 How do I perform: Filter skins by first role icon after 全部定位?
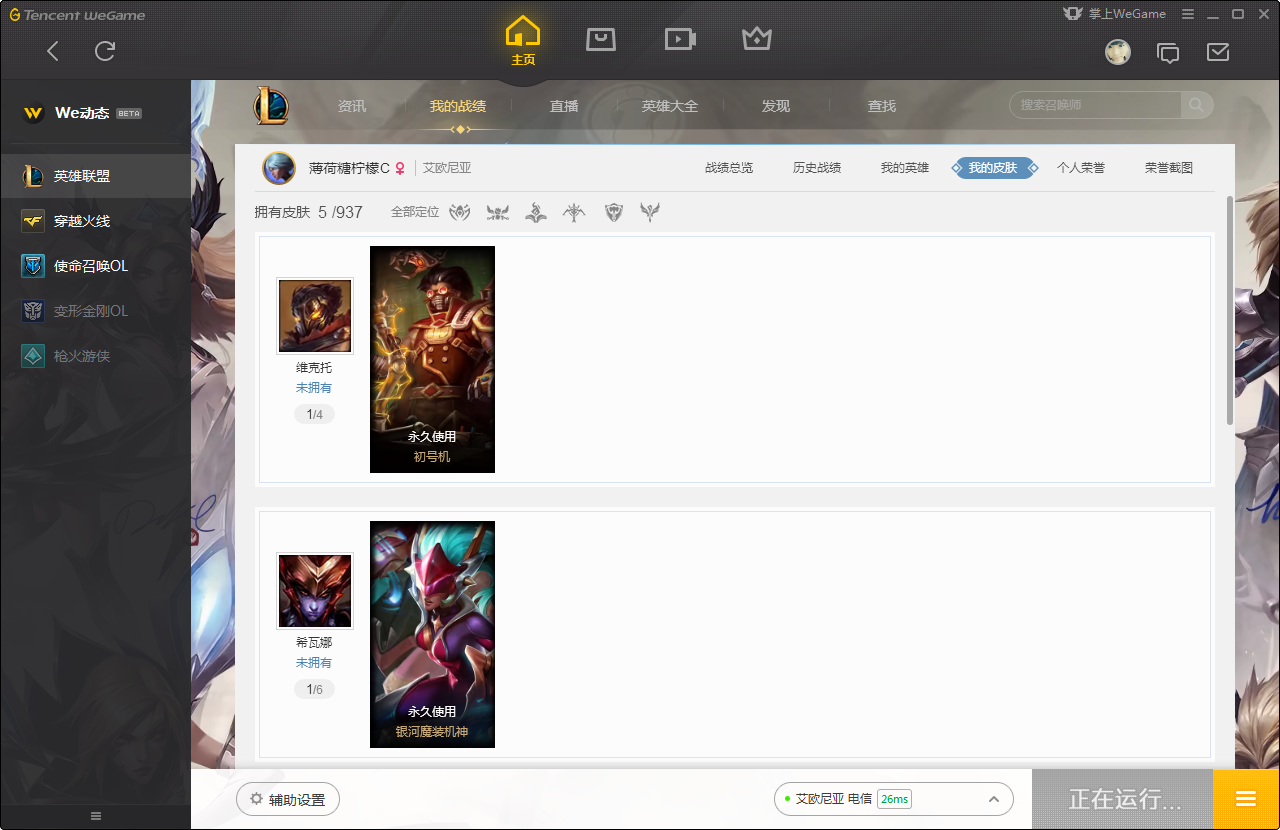coord(459,212)
